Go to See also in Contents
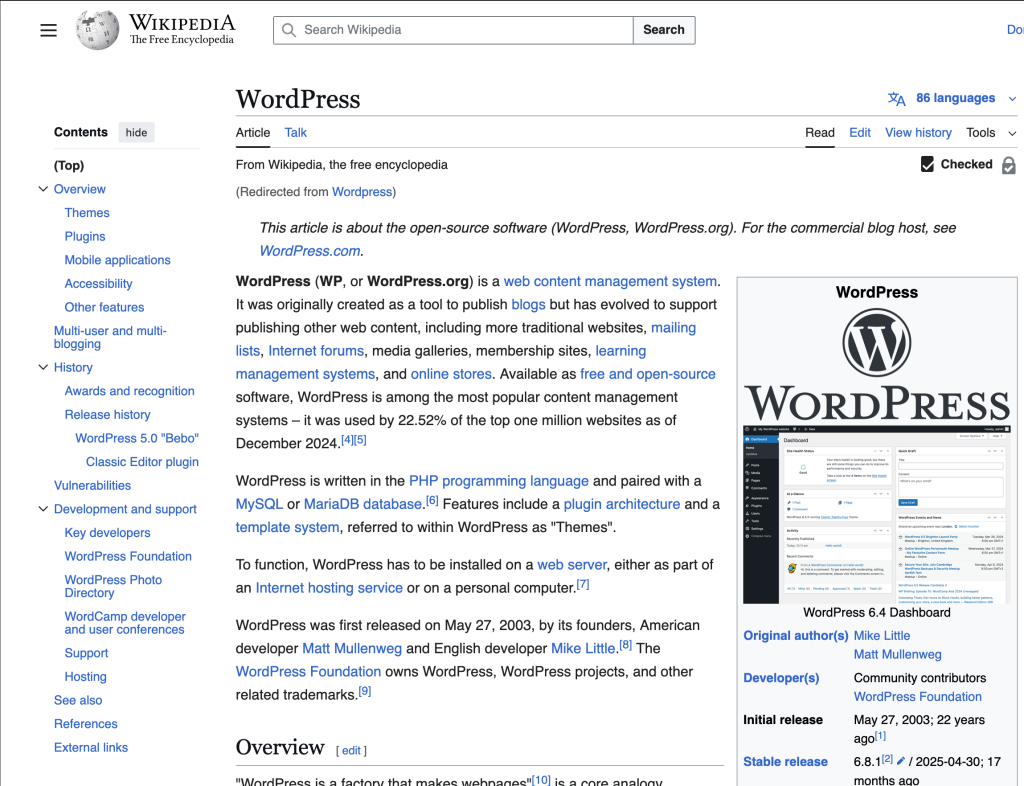1024x786 pixels. pos(78,700)
